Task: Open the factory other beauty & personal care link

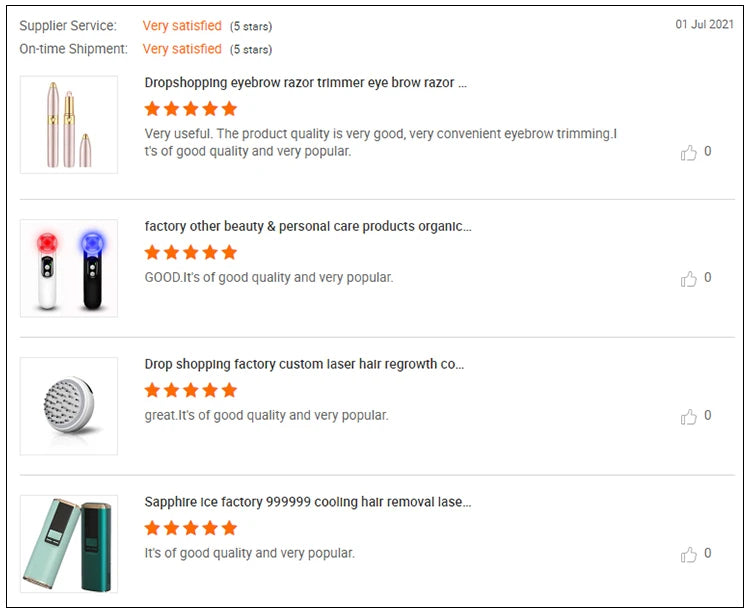Action: click(308, 226)
